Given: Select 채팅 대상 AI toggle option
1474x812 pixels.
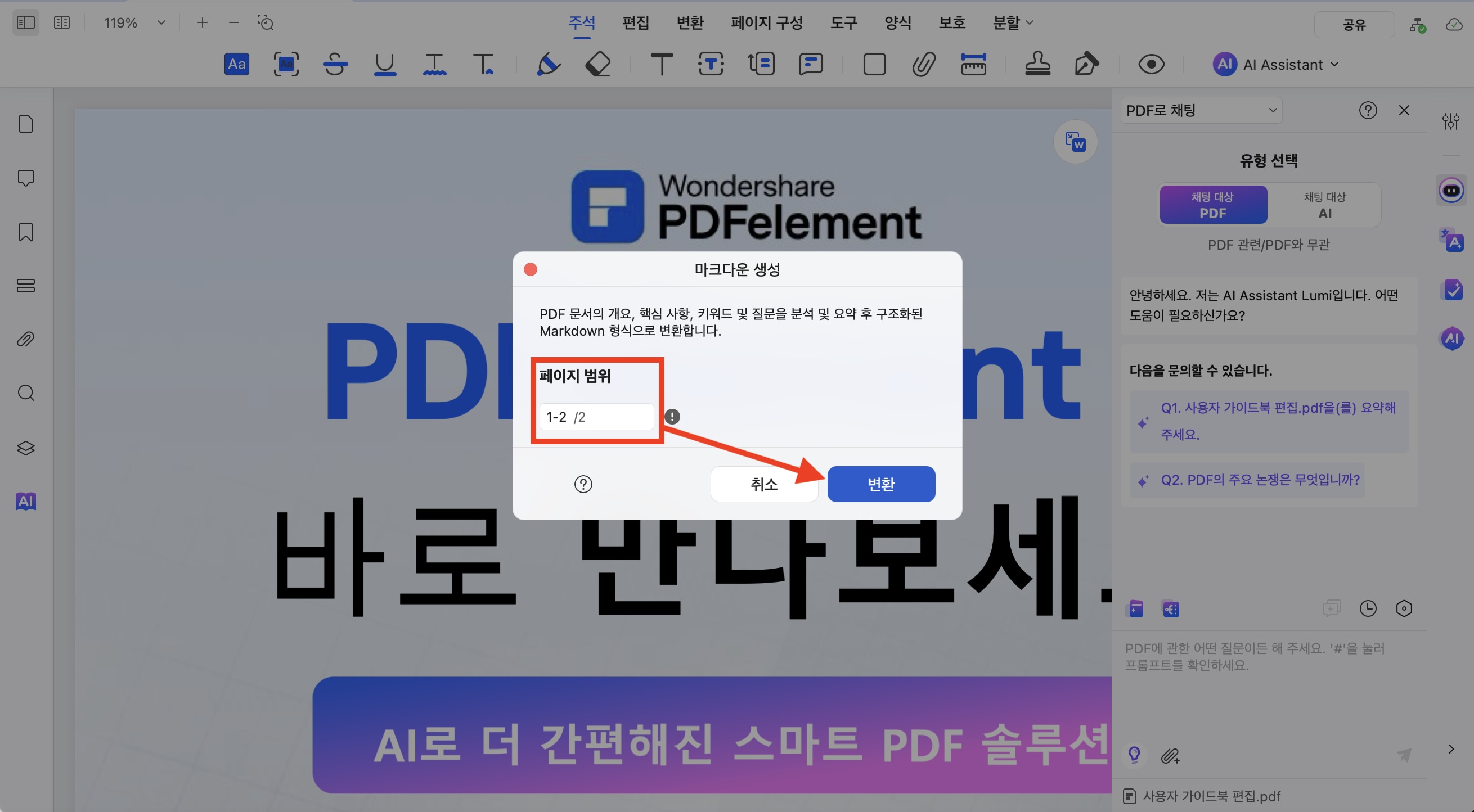Looking at the screenshot, I should pos(1325,205).
